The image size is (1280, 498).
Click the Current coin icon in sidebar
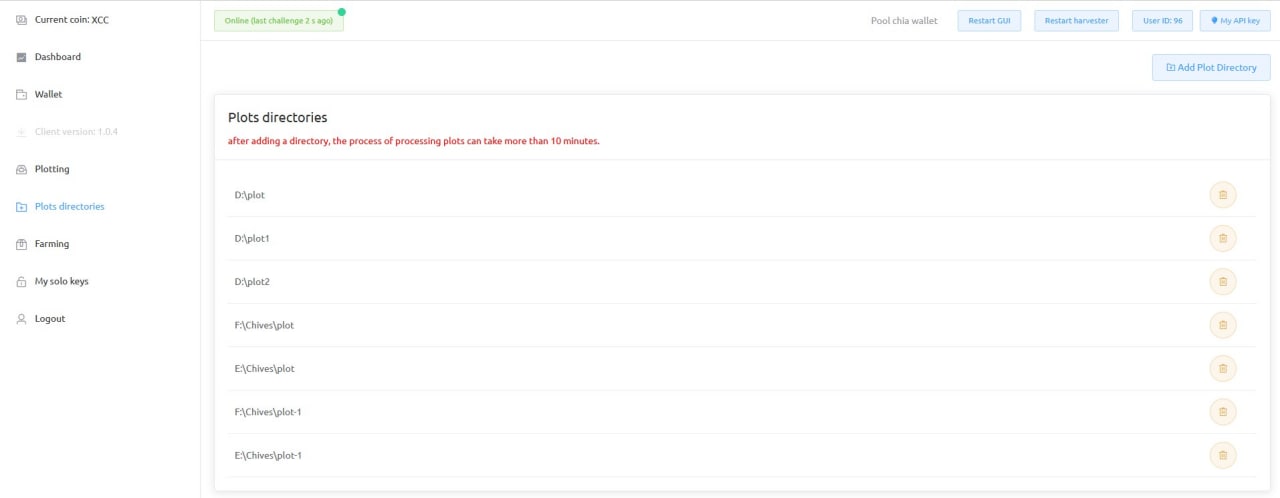coord(22,19)
